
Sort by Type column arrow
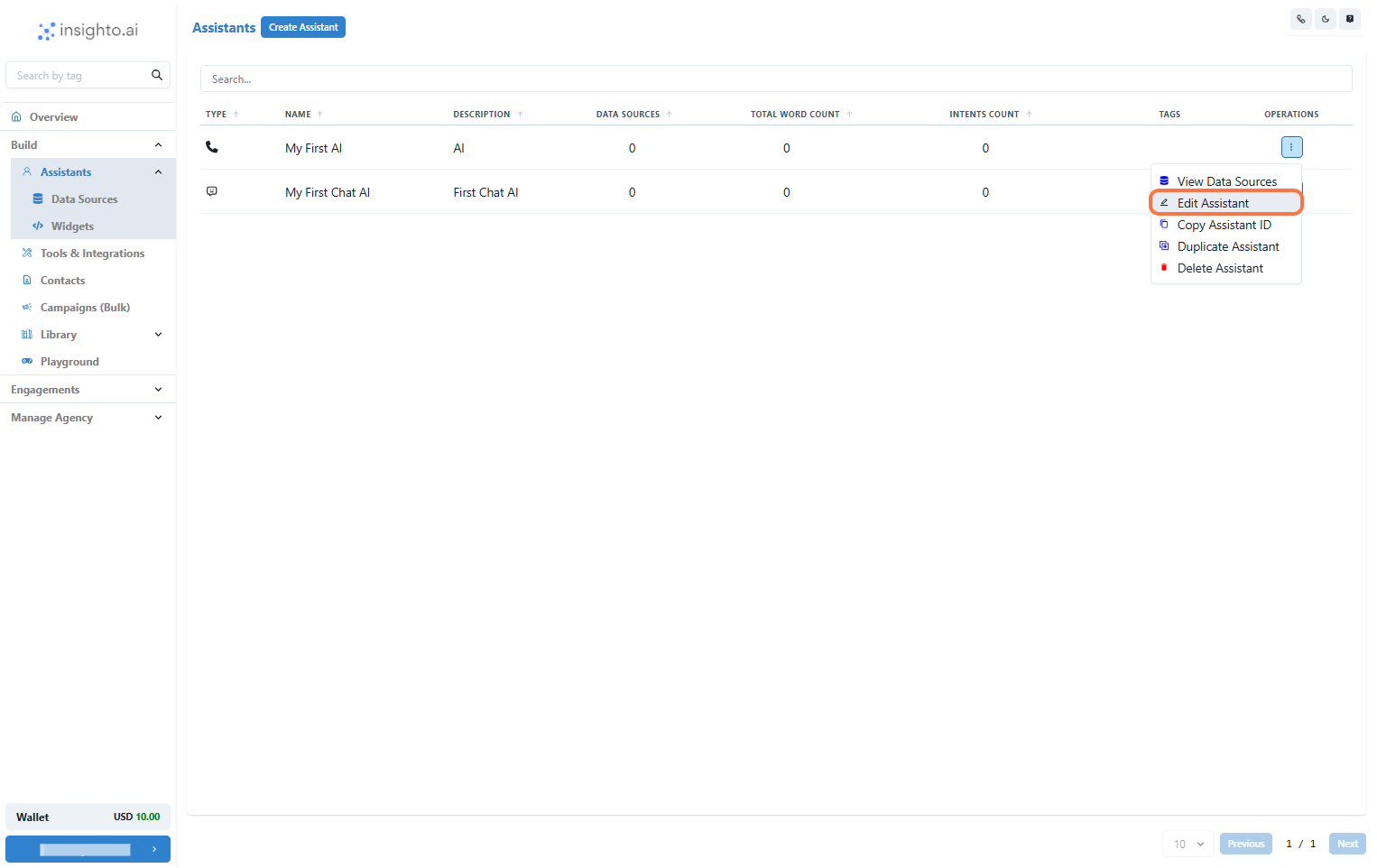pos(236,115)
